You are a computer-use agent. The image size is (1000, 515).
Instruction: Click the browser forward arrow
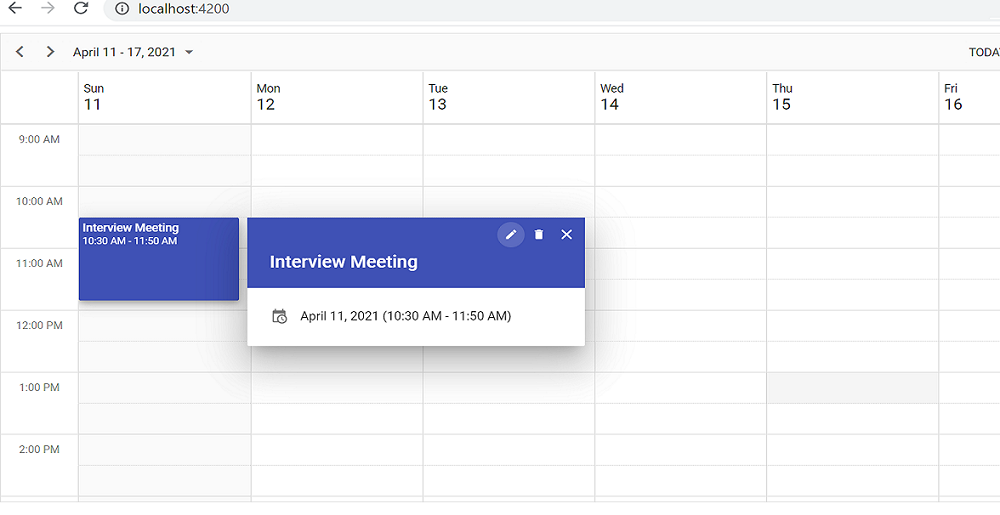(x=48, y=8)
